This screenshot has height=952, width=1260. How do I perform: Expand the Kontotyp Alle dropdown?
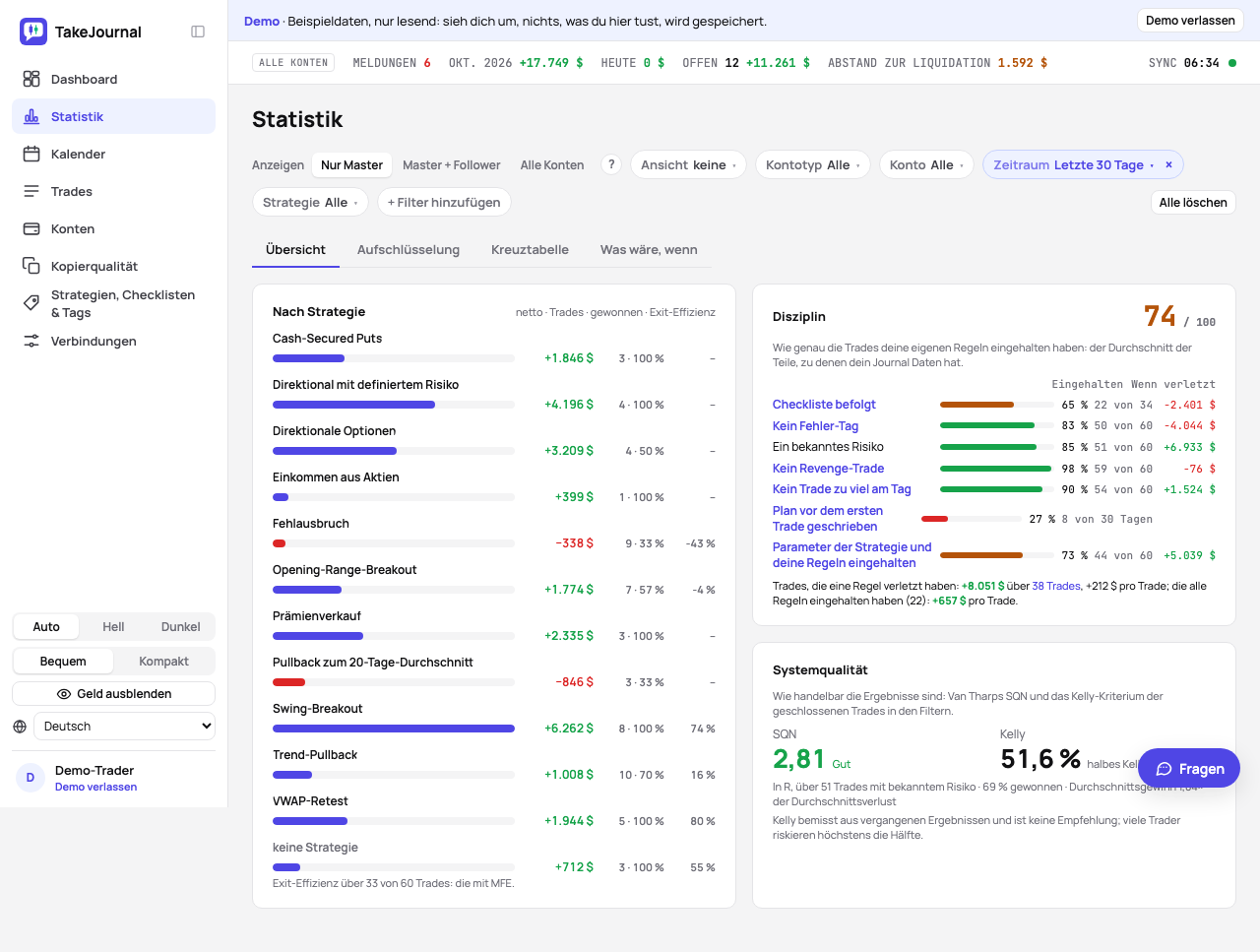coord(813,164)
